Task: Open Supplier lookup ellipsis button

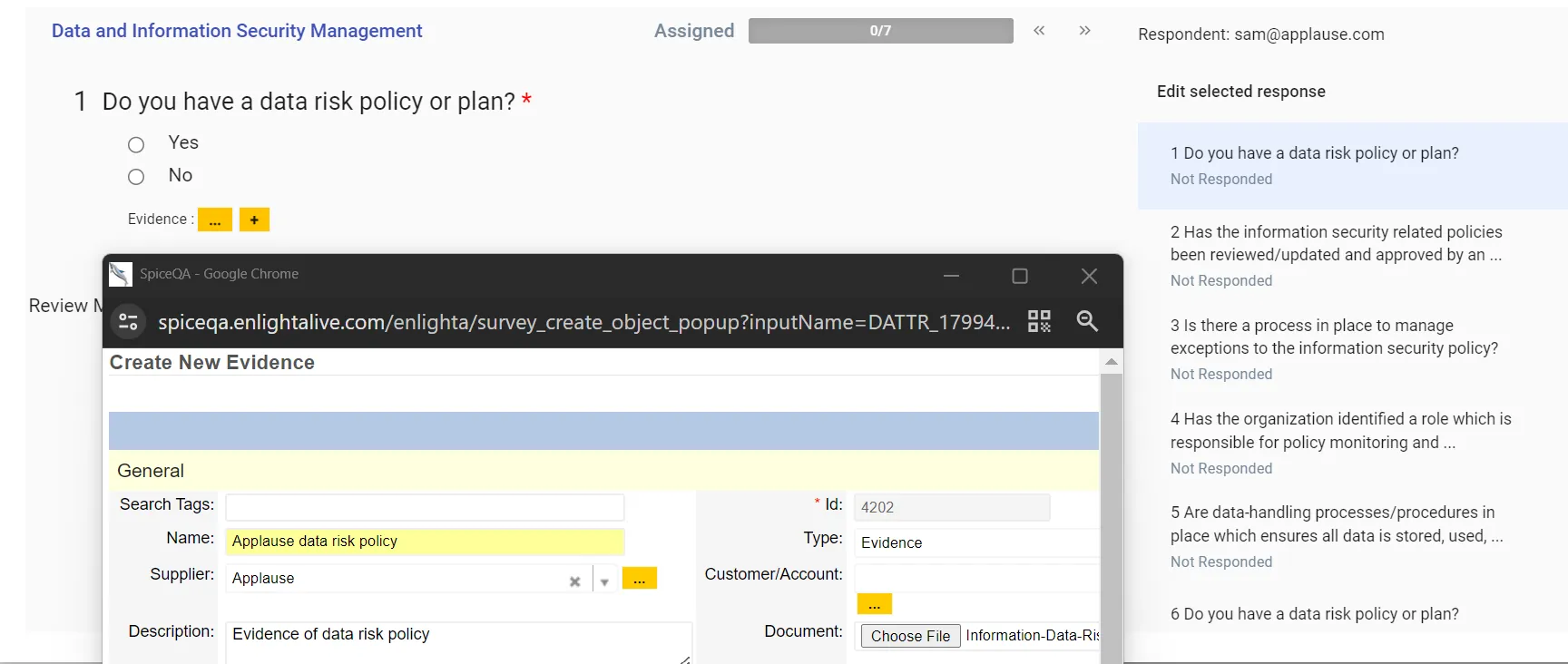Action: pos(639,579)
